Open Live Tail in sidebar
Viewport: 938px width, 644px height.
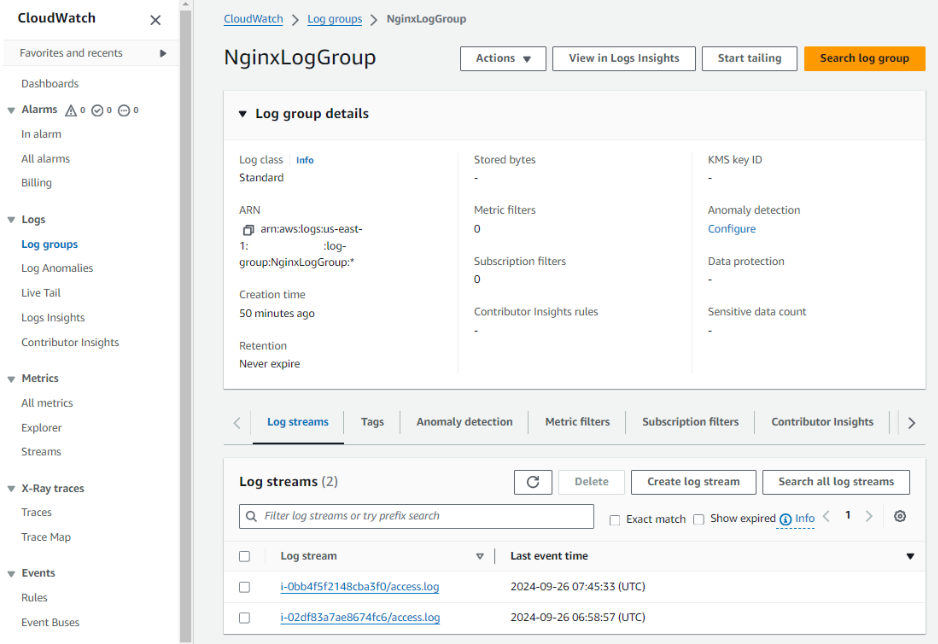(x=41, y=293)
